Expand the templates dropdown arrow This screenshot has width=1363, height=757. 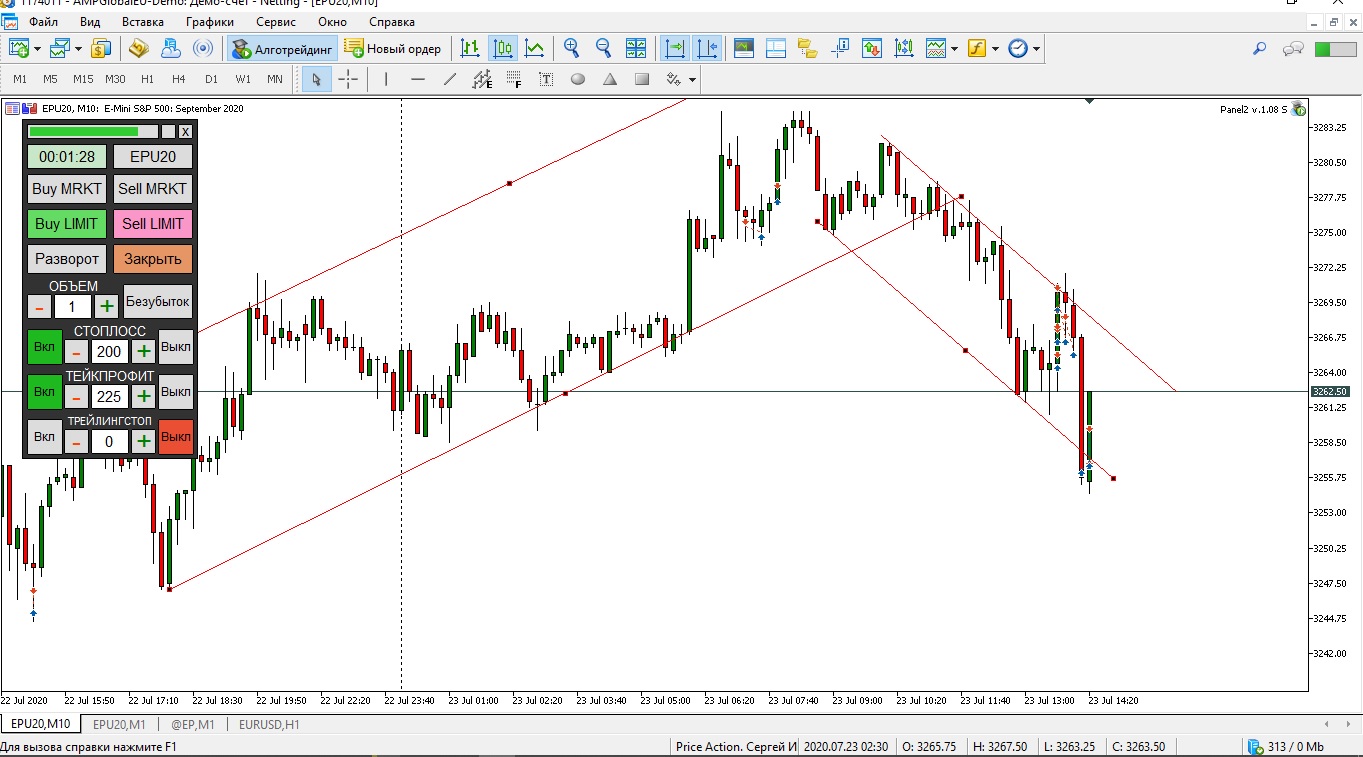point(954,48)
